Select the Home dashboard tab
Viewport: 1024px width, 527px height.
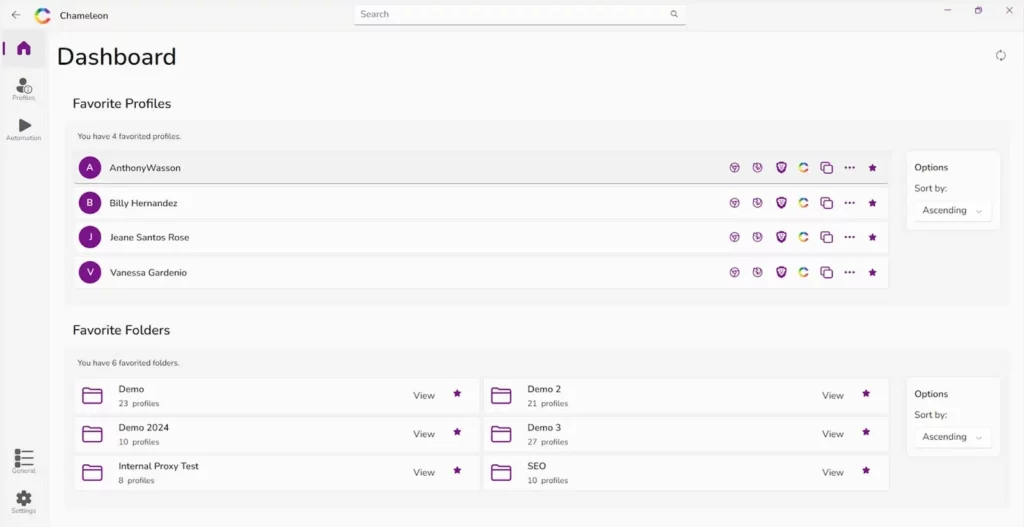click(24, 48)
